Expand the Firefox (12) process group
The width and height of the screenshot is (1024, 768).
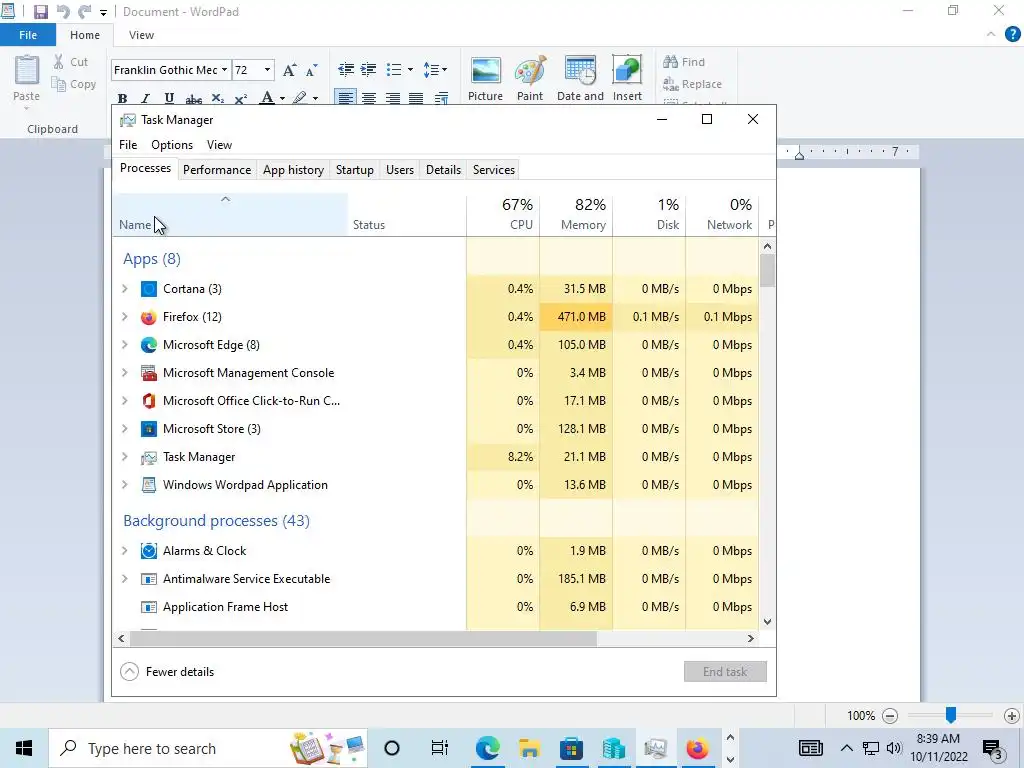coord(125,317)
